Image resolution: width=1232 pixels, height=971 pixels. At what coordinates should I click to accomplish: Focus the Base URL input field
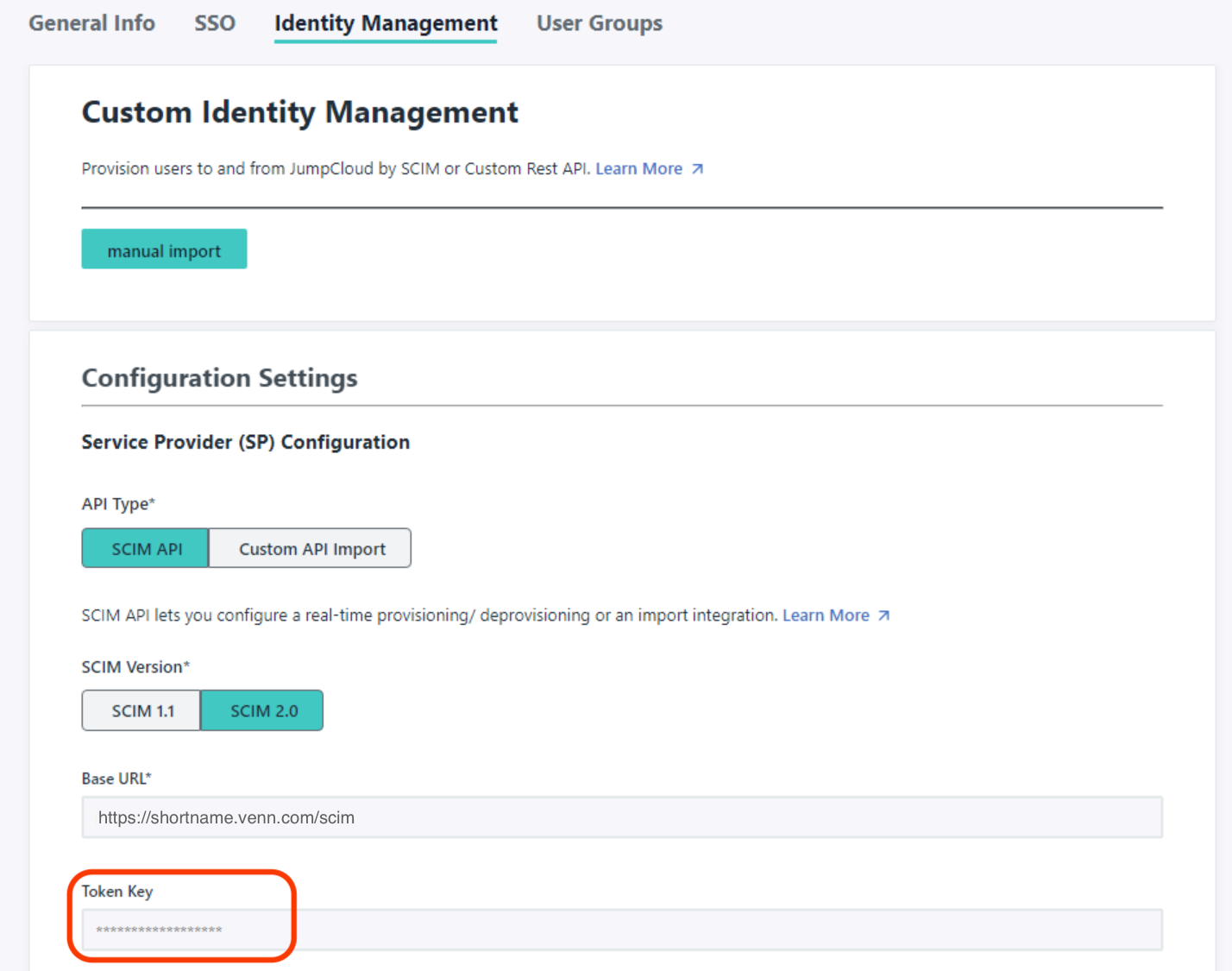[x=622, y=817]
